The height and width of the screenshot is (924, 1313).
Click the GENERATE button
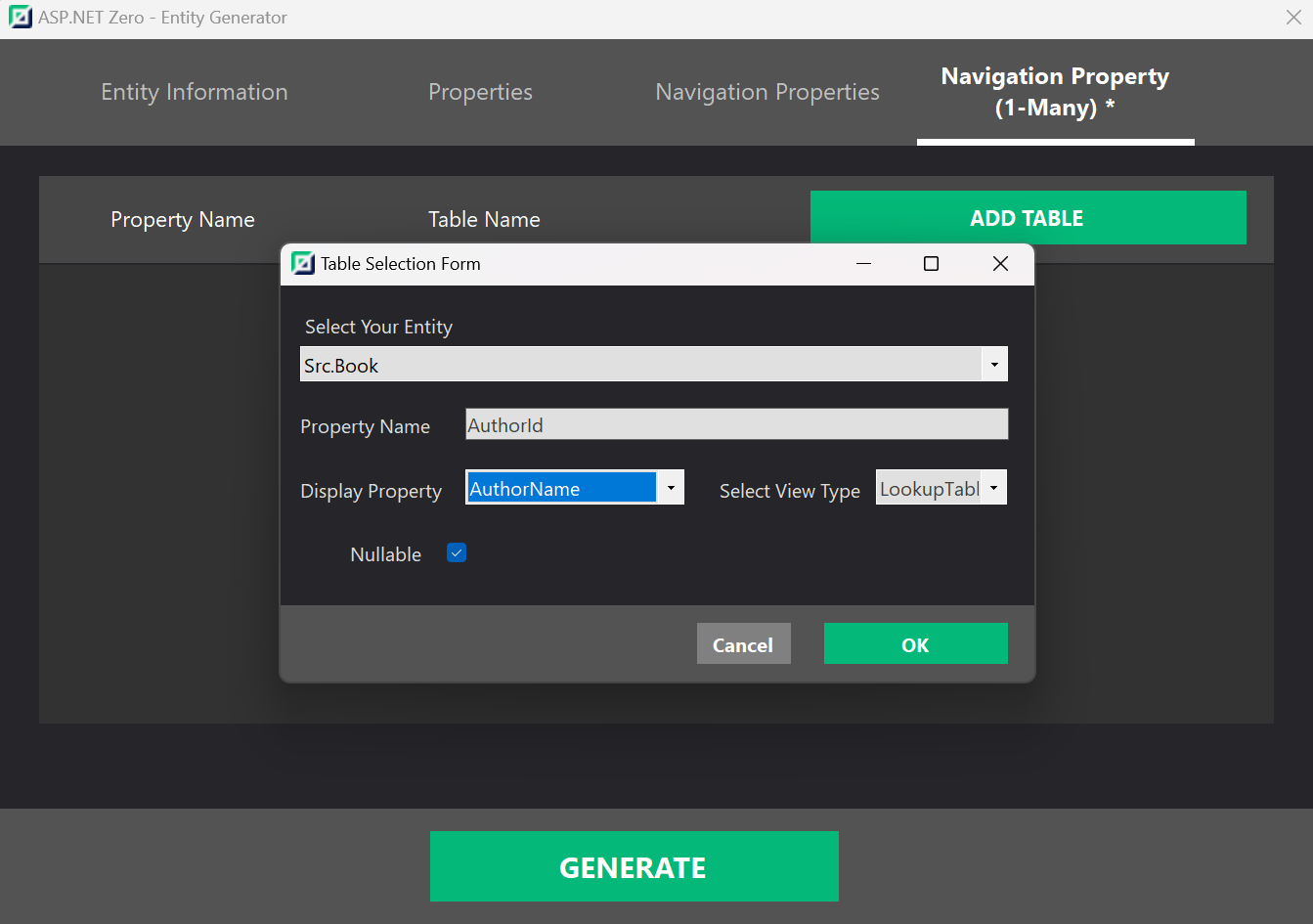pos(634,866)
